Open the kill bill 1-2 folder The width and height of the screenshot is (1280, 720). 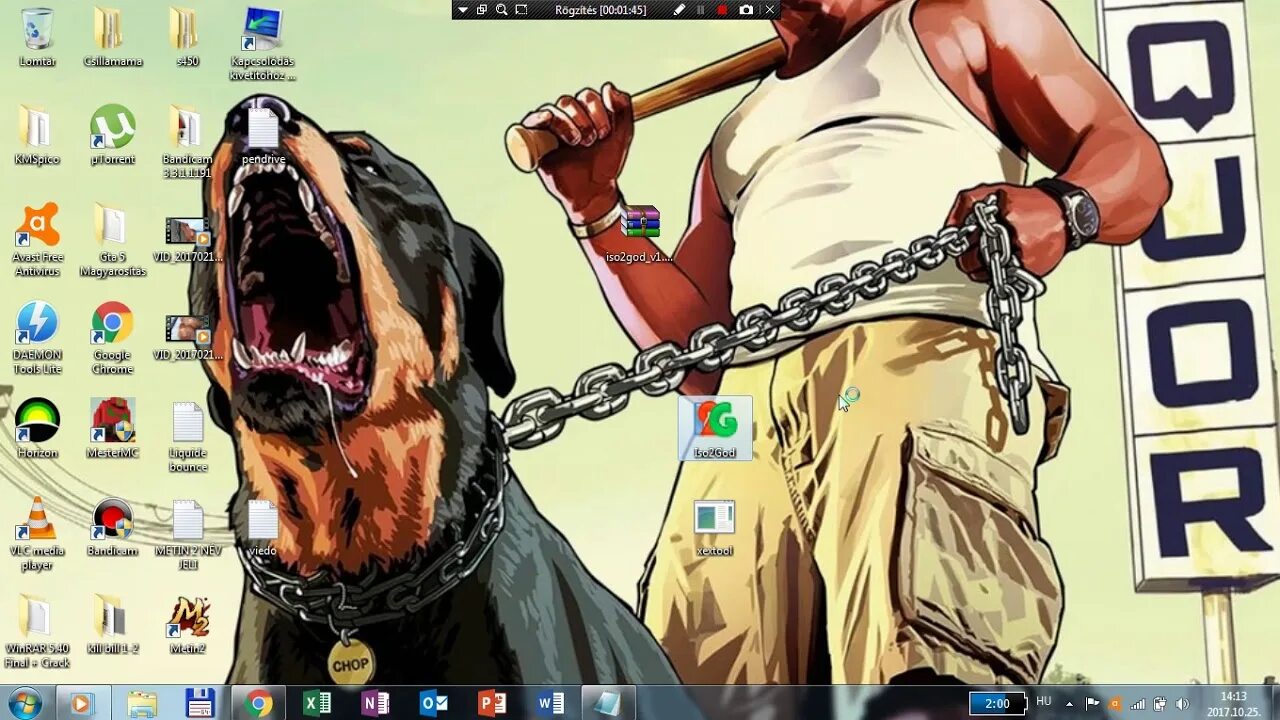[x=112, y=625]
